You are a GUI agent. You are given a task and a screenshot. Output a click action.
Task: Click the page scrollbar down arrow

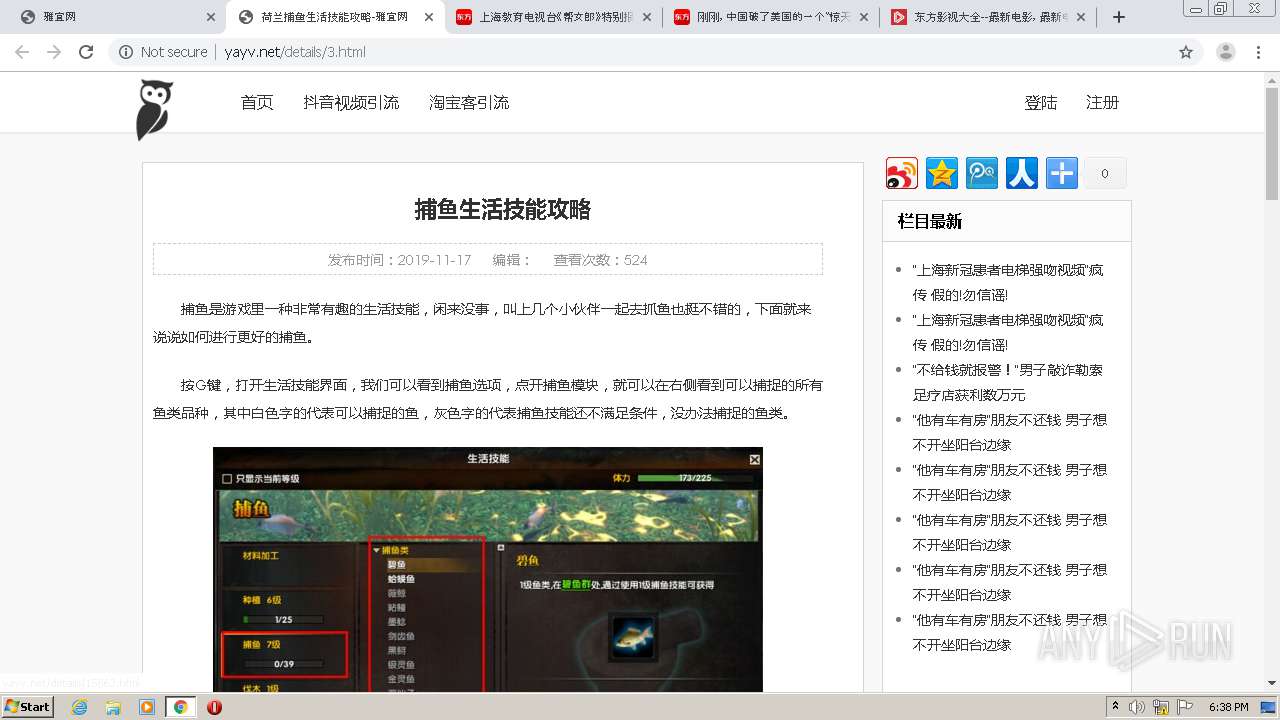click(1272, 683)
